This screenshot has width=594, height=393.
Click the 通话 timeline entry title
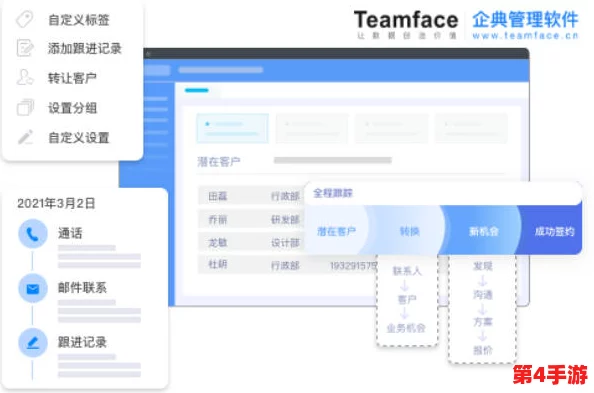tap(70, 233)
